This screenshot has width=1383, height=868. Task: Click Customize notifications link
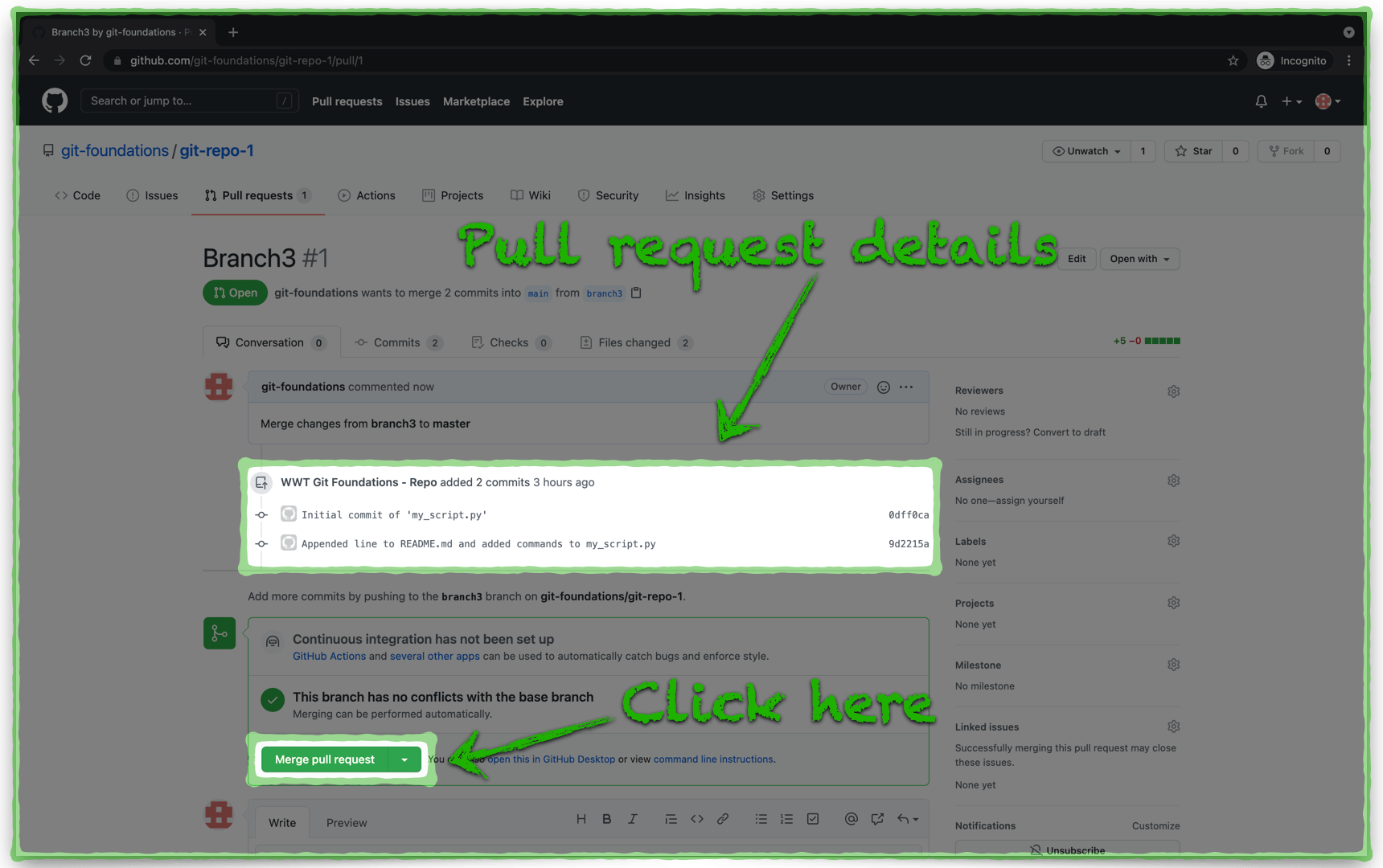[1156, 826]
